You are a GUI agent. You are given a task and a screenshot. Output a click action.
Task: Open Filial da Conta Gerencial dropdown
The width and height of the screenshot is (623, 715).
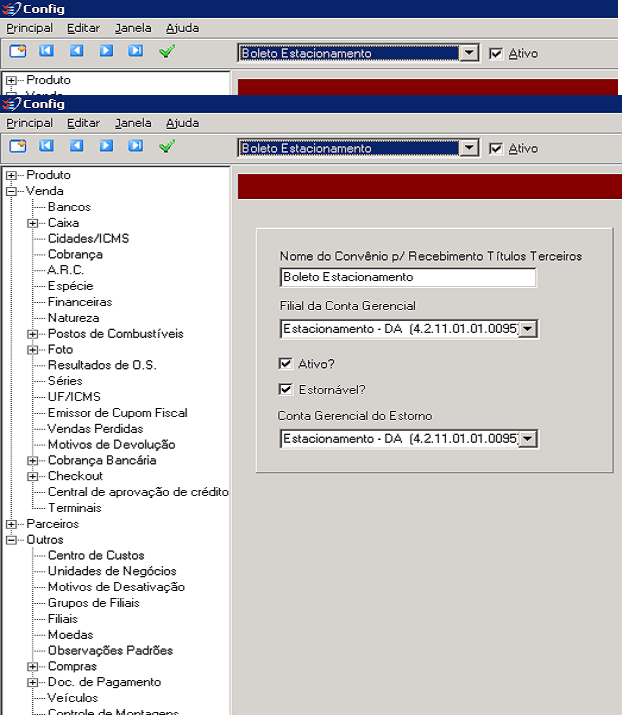528,329
